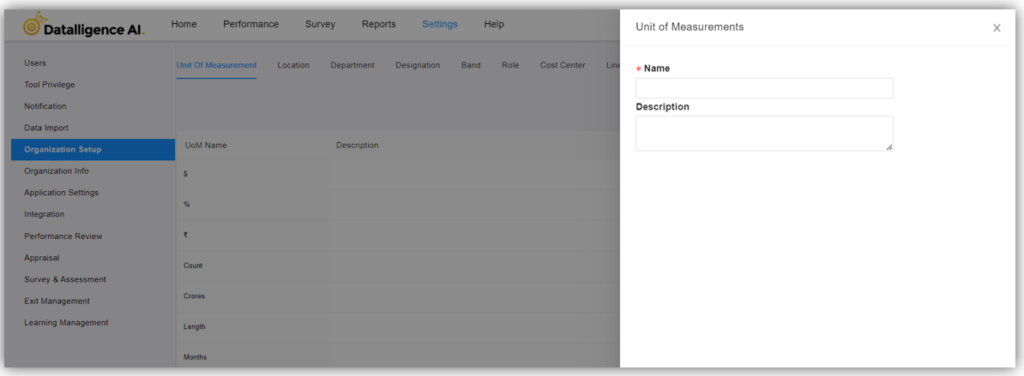Select the % unit row
1024x376 pixels.
point(398,205)
